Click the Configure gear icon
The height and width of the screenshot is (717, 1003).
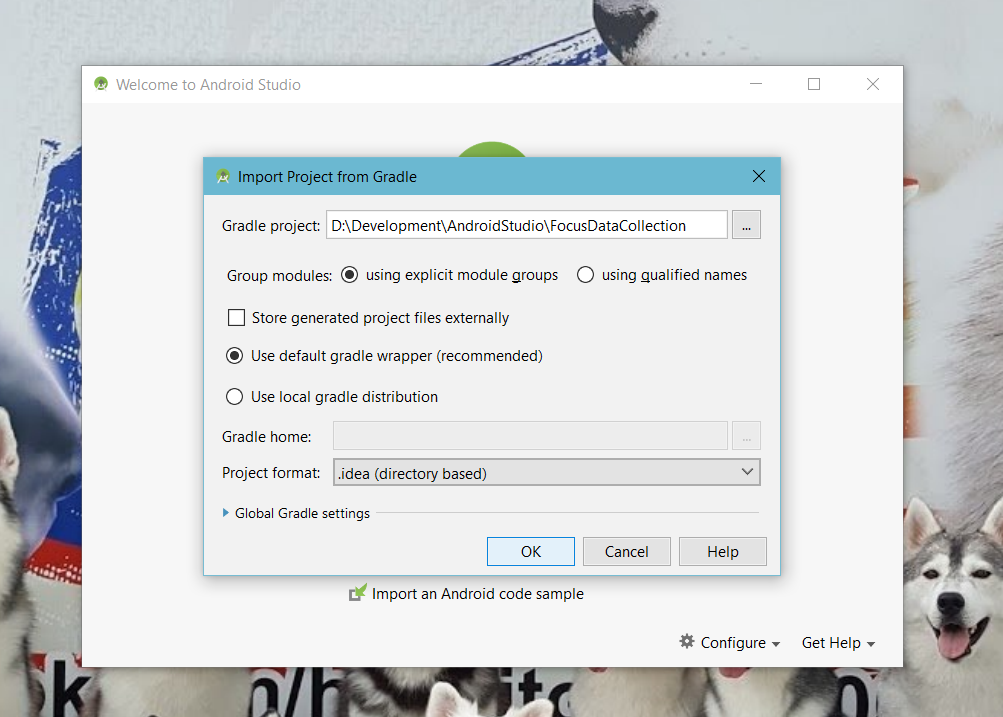click(x=687, y=642)
